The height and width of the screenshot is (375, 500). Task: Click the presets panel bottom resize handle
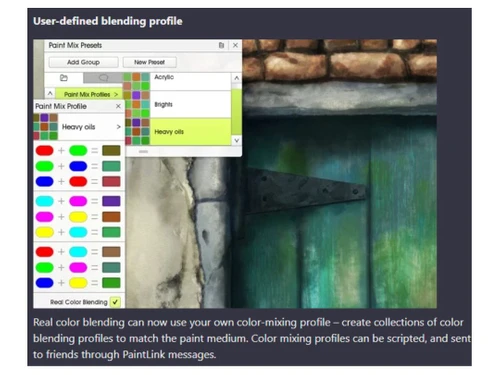pyautogui.click(x=143, y=152)
